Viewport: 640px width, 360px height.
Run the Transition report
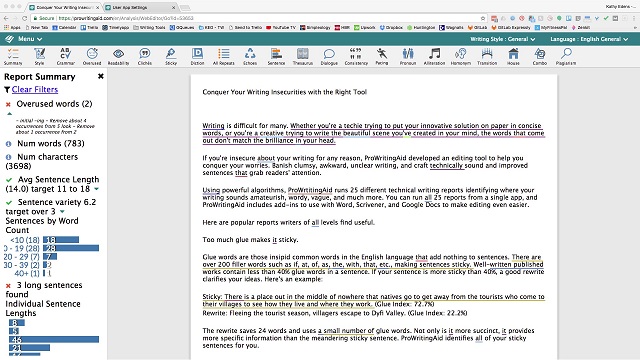point(487,56)
